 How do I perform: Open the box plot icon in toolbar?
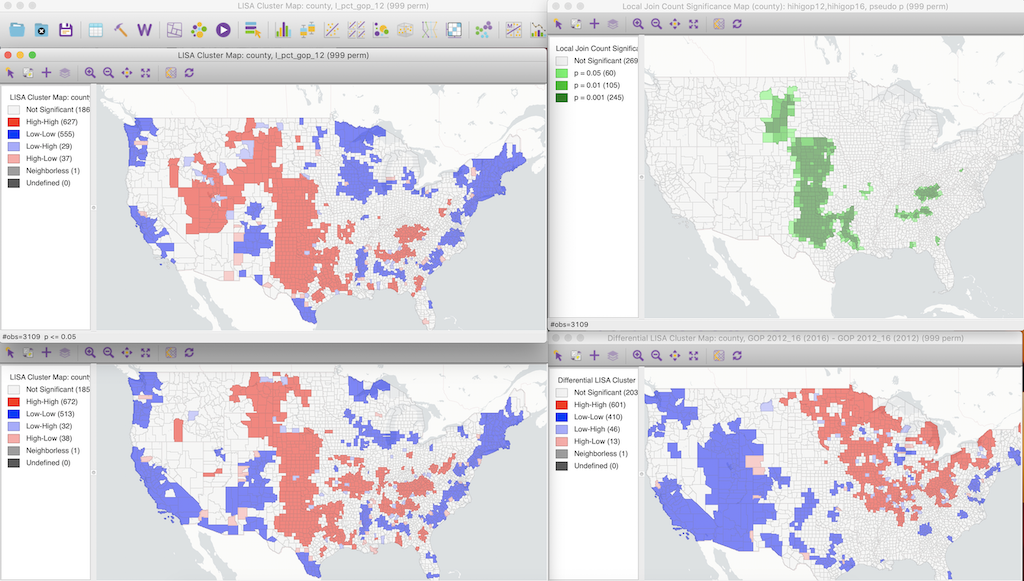click(x=306, y=30)
